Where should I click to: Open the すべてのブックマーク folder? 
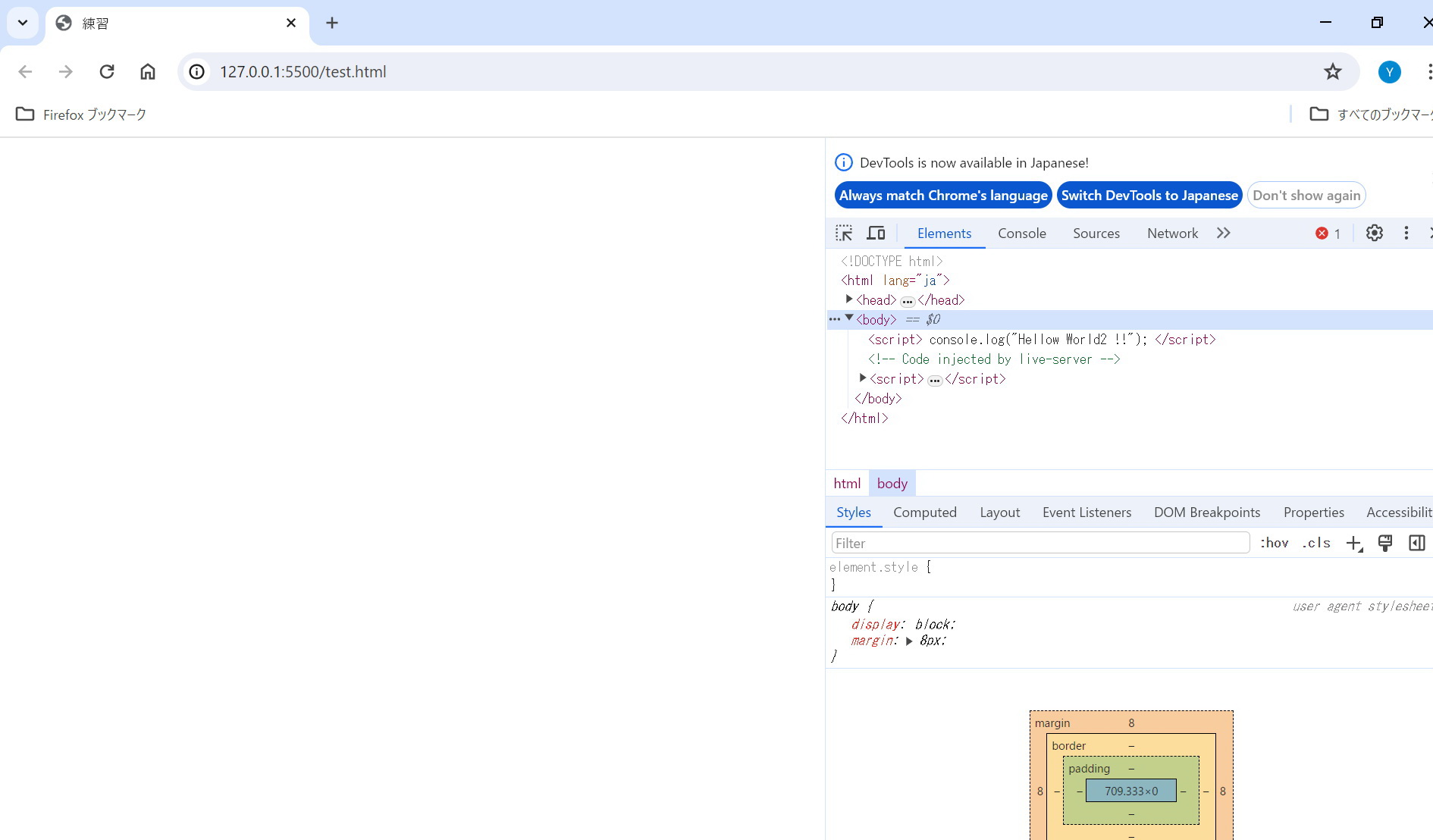pos(1371,114)
